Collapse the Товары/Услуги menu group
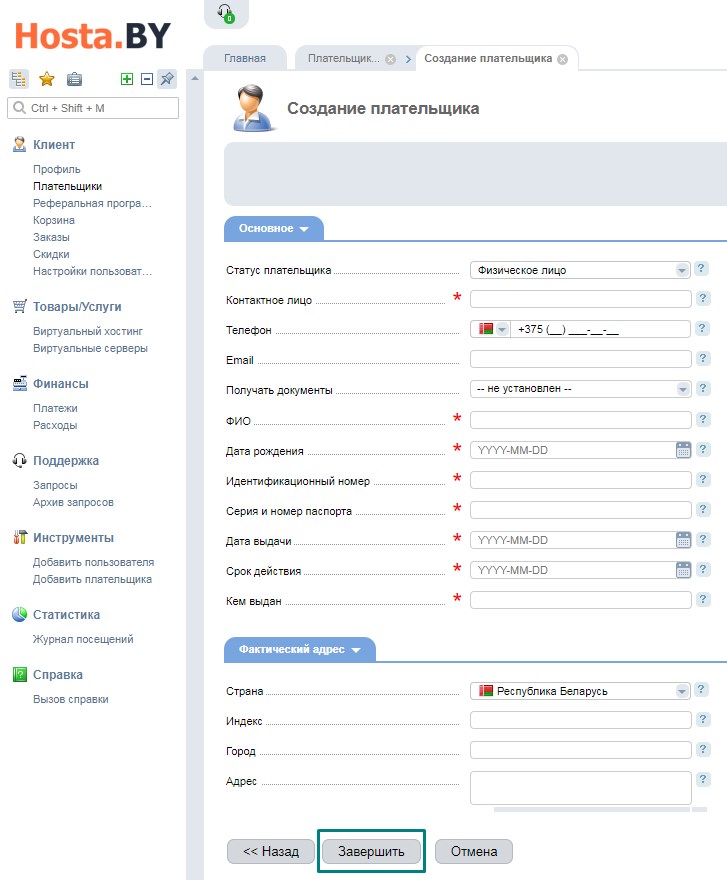 pyautogui.click(x=77, y=307)
